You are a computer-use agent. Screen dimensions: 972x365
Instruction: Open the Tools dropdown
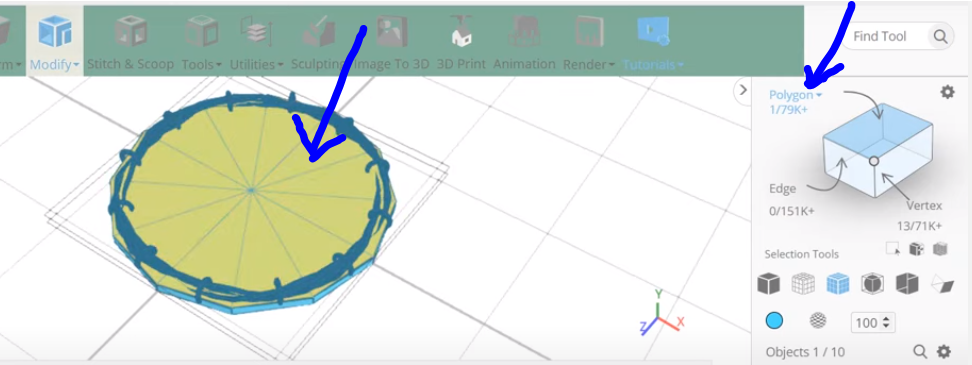click(202, 64)
